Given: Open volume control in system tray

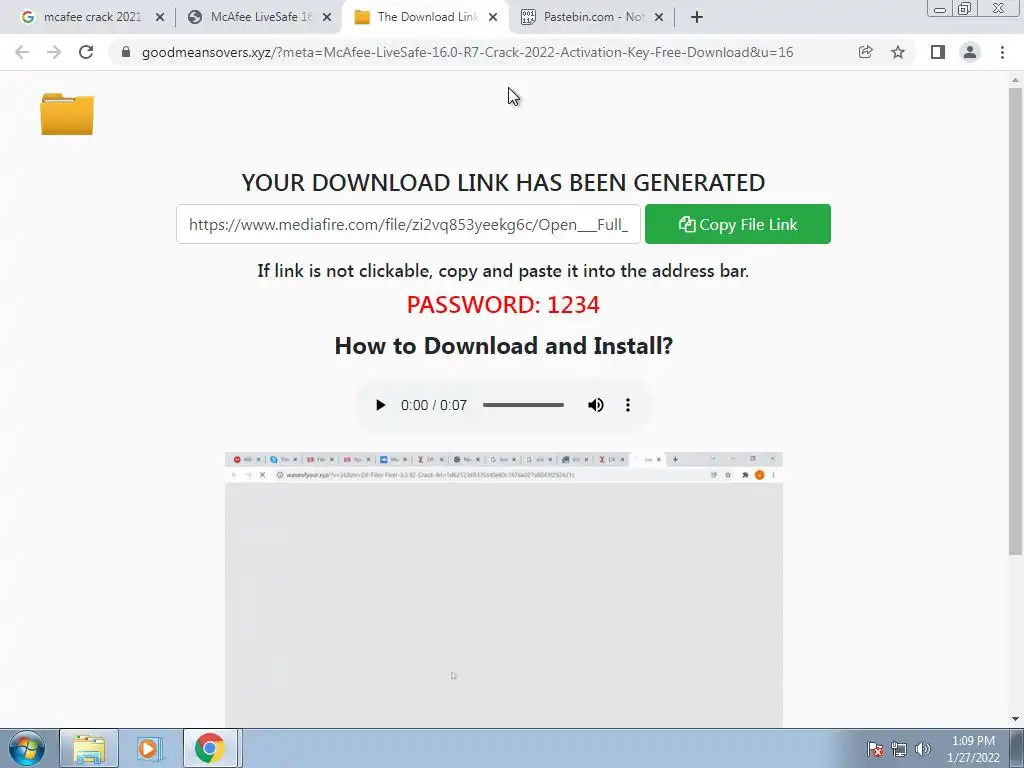Looking at the screenshot, I should click(922, 749).
